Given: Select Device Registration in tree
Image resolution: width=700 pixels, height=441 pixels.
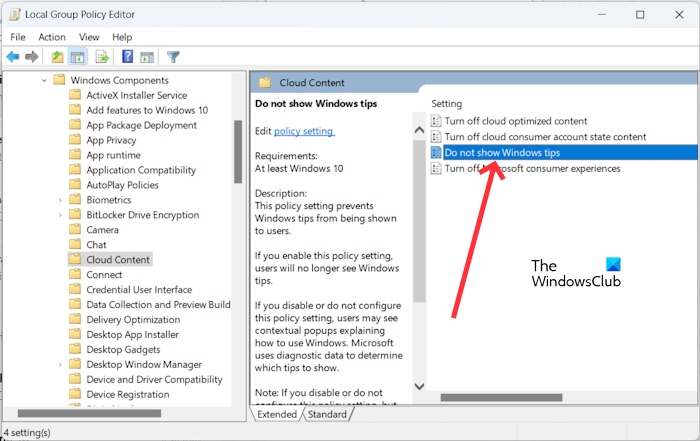Looking at the screenshot, I should point(128,395).
